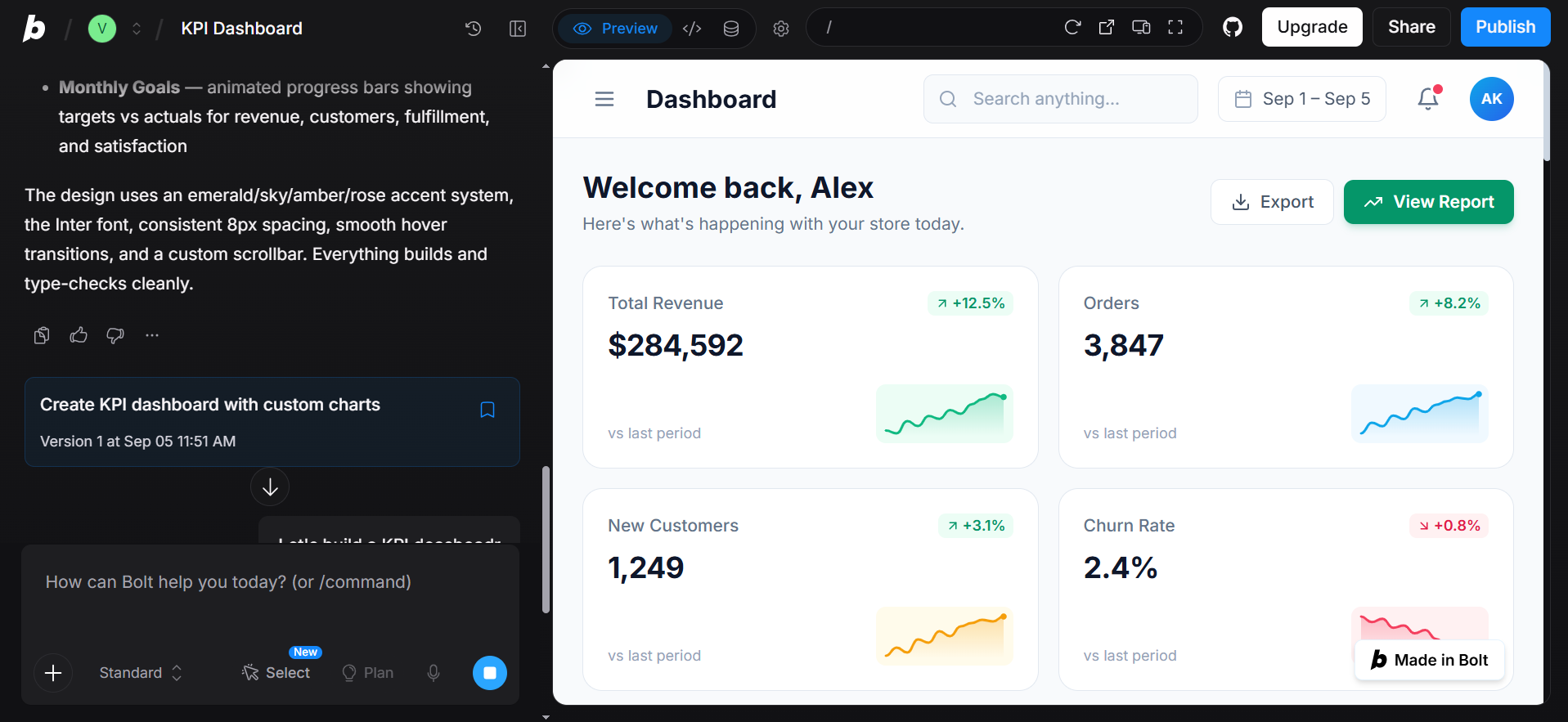Open version history clock icon
The width and height of the screenshot is (1568, 722).
pyautogui.click(x=473, y=29)
